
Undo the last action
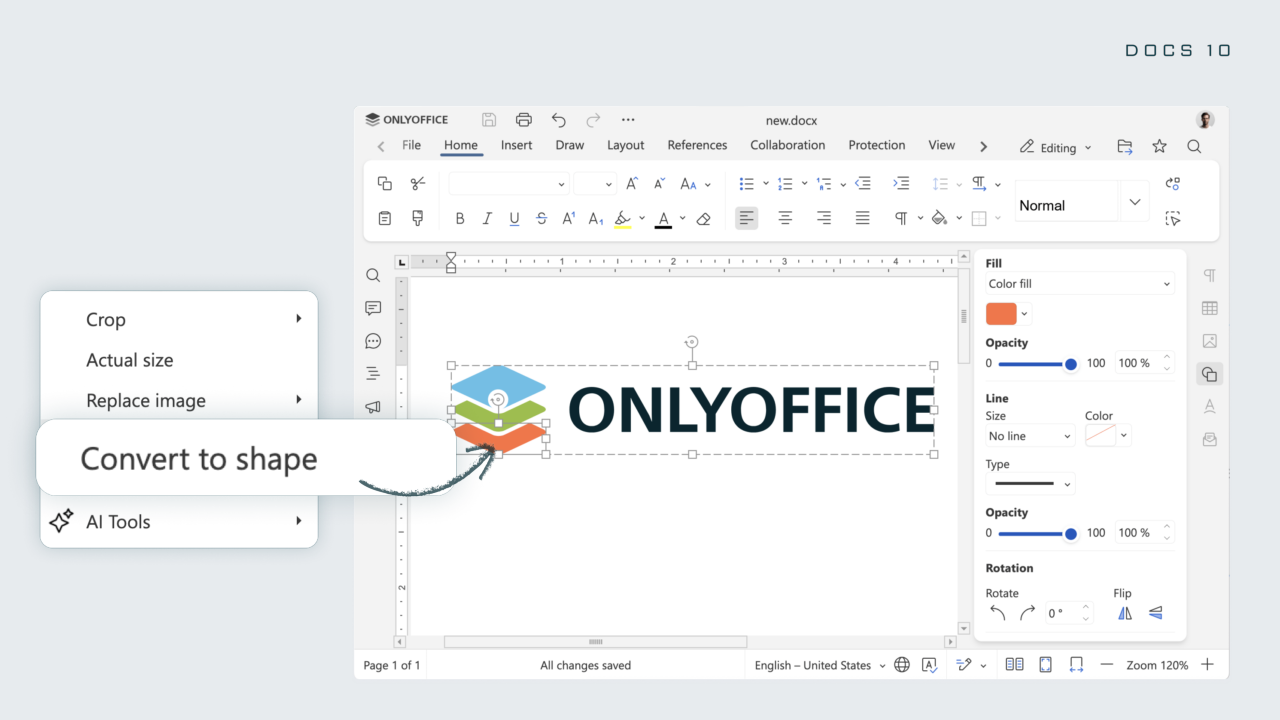coord(559,120)
